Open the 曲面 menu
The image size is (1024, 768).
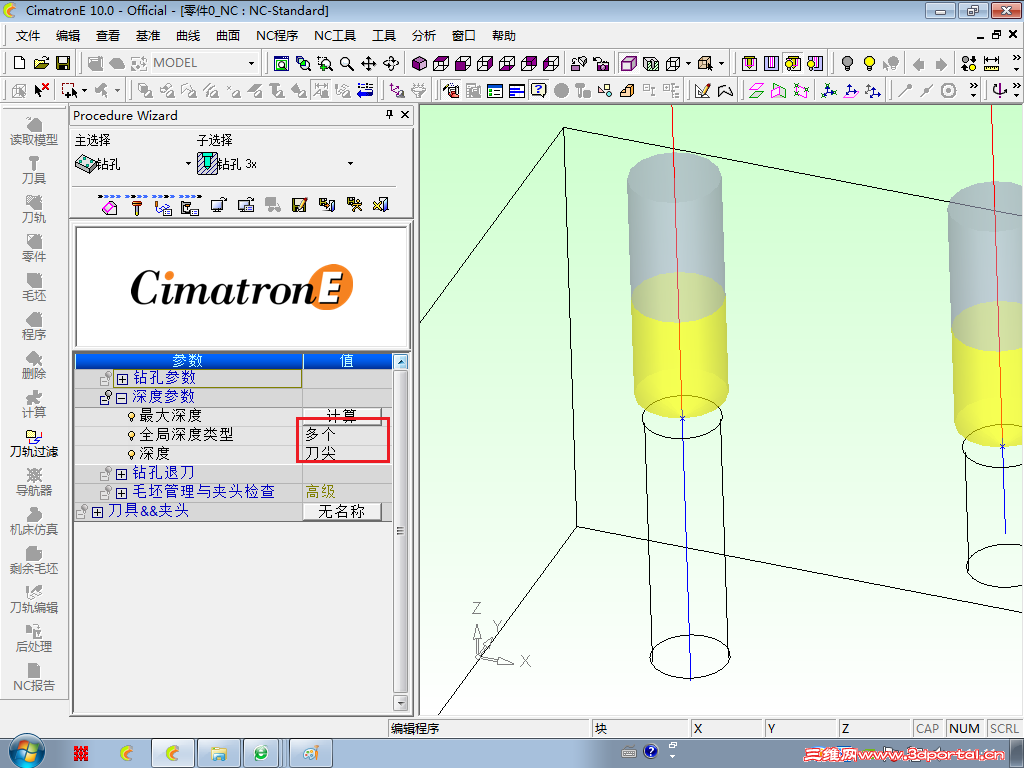(x=228, y=36)
